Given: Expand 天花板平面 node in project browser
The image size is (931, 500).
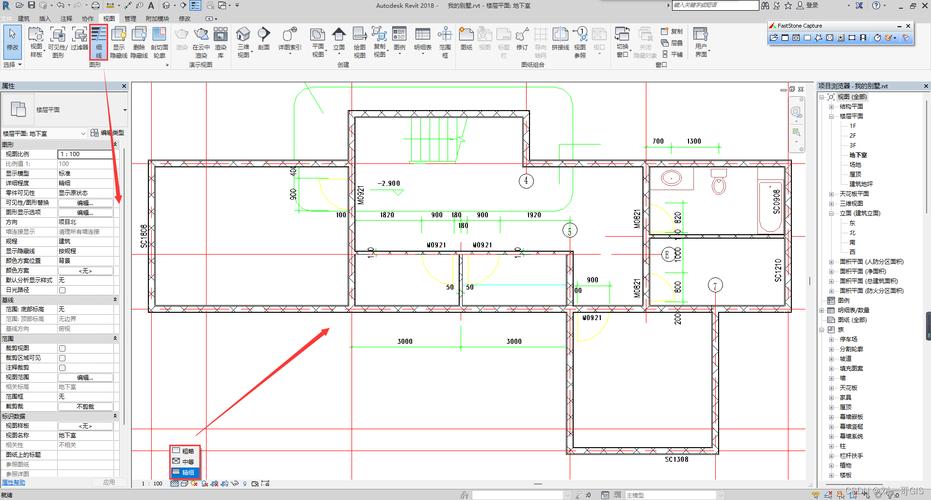Looking at the screenshot, I should coord(831,194).
